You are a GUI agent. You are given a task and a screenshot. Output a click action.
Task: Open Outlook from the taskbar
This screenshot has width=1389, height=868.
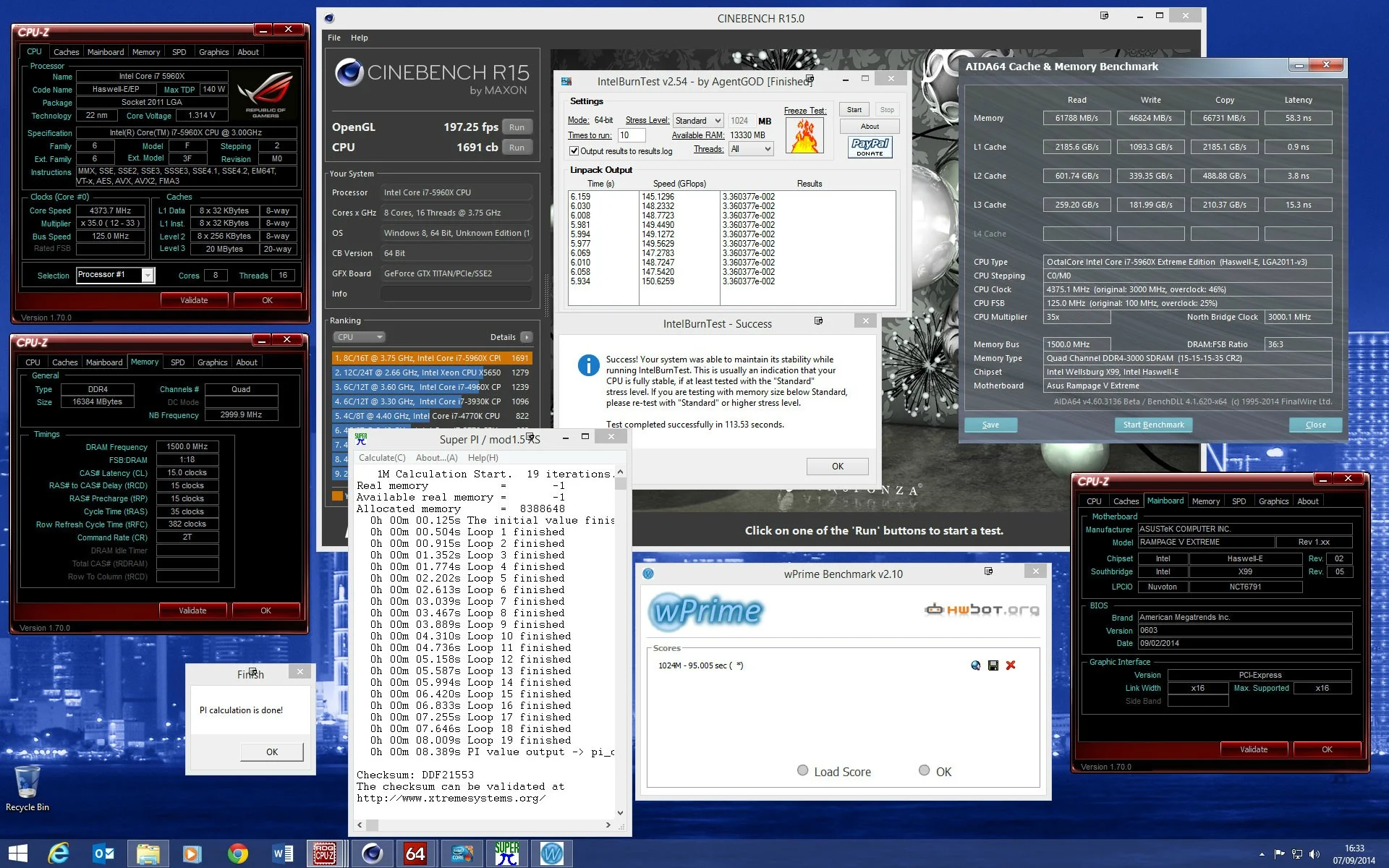pos(103,854)
